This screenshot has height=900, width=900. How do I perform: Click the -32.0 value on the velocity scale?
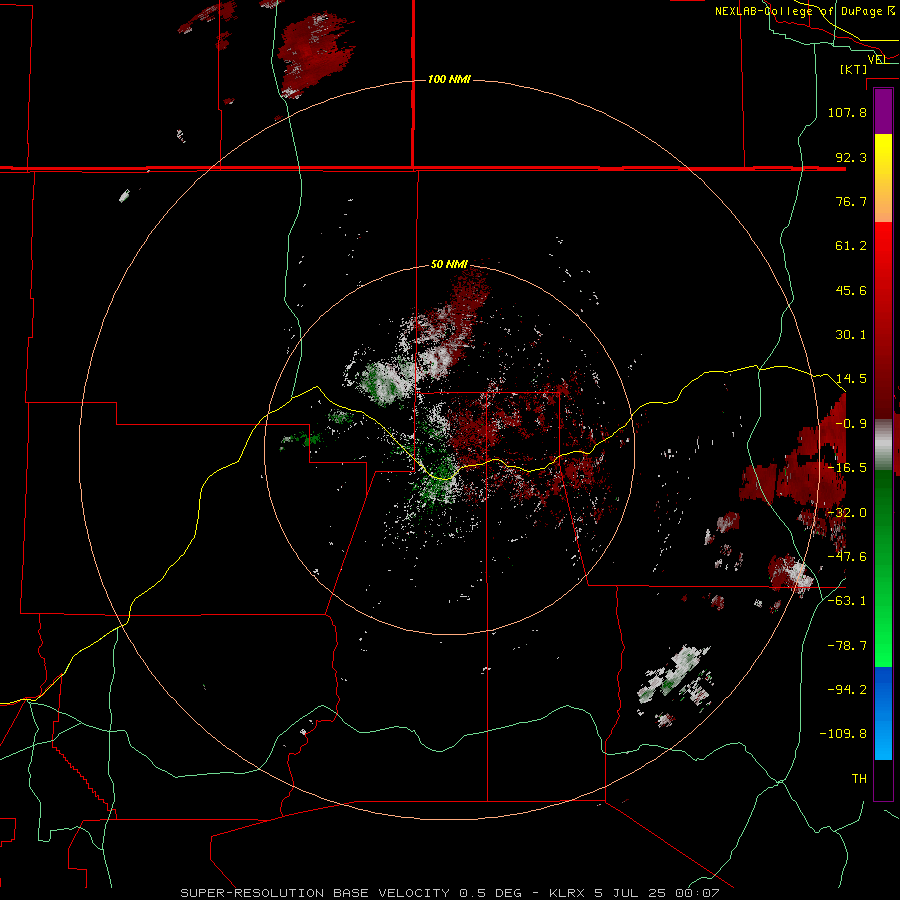(847, 513)
